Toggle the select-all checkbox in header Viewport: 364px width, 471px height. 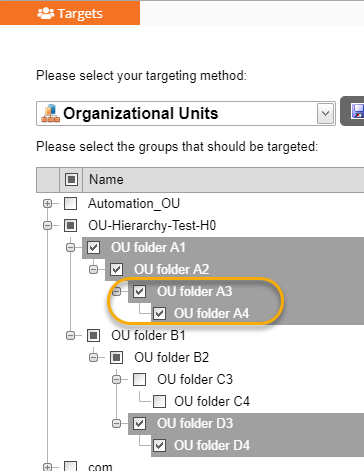(71, 180)
